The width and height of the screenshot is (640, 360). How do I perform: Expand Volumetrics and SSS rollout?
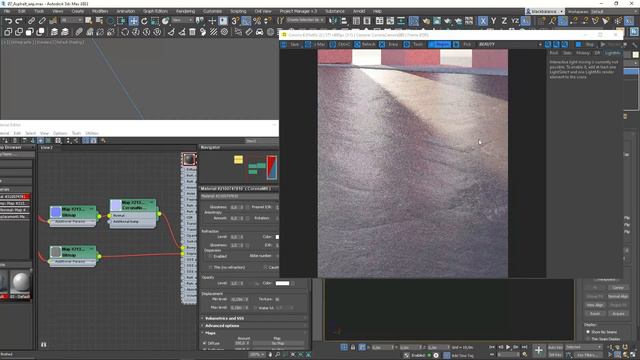tap(253, 318)
